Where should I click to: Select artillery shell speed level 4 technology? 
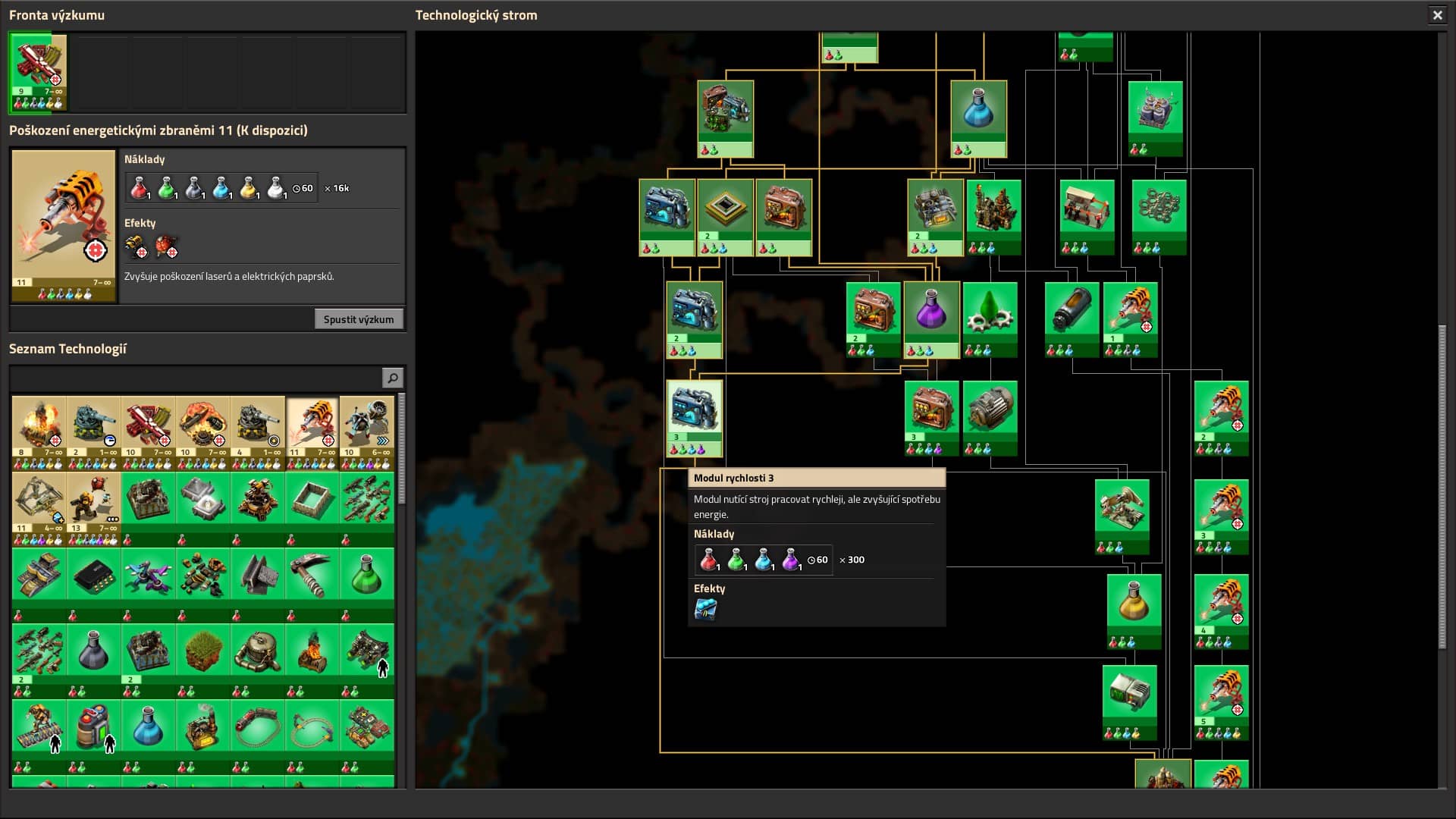258,432
